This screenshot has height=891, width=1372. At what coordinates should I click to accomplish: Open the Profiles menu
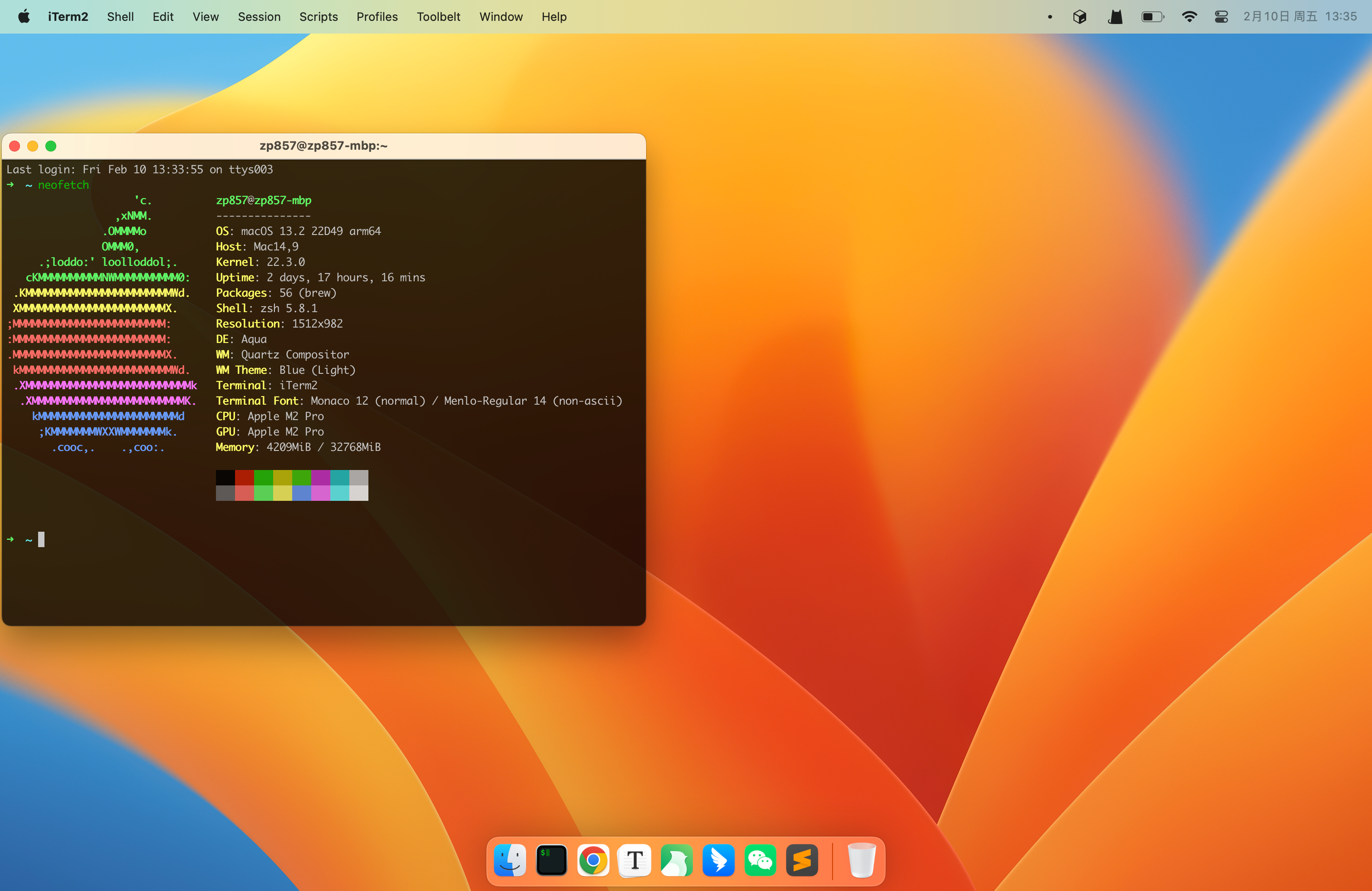[x=377, y=17]
